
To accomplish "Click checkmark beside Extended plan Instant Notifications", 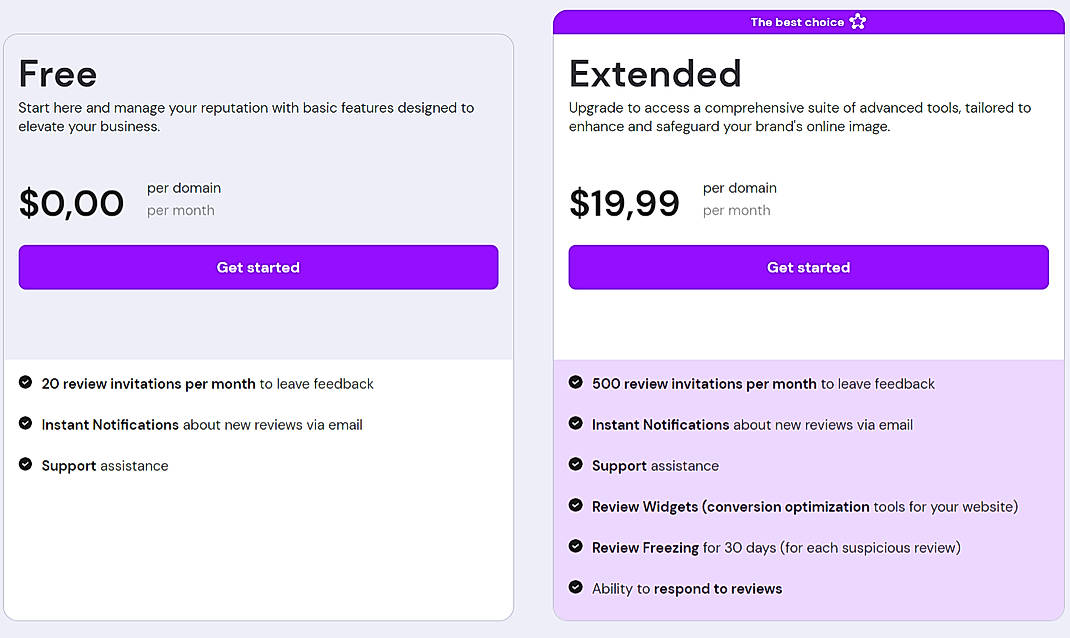I will click(x=576, y=423).
